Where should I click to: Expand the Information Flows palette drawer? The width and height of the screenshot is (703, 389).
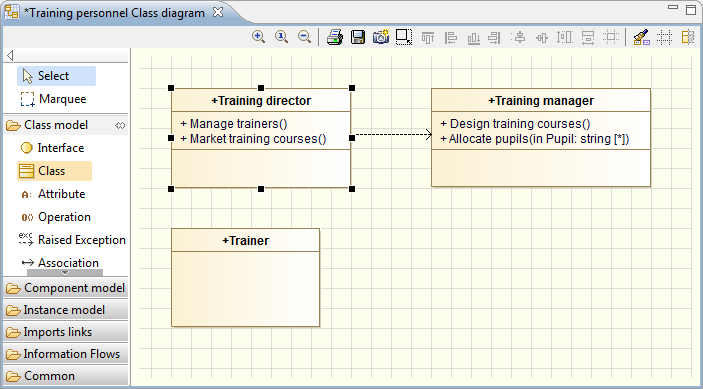pyautogui.click(x=65, y=354)
